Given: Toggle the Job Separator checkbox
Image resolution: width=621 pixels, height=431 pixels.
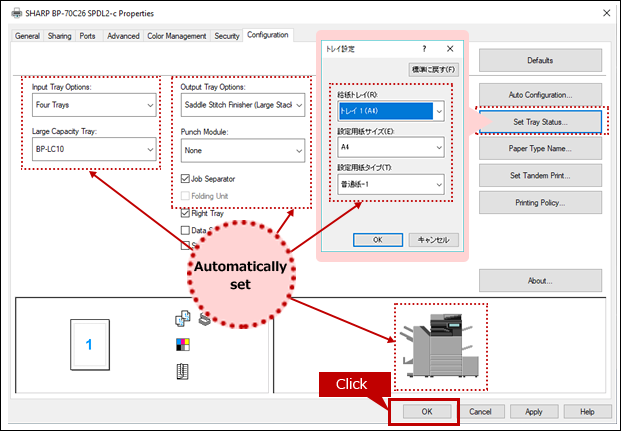Looking at the screenshot, I should click(186, 178).
